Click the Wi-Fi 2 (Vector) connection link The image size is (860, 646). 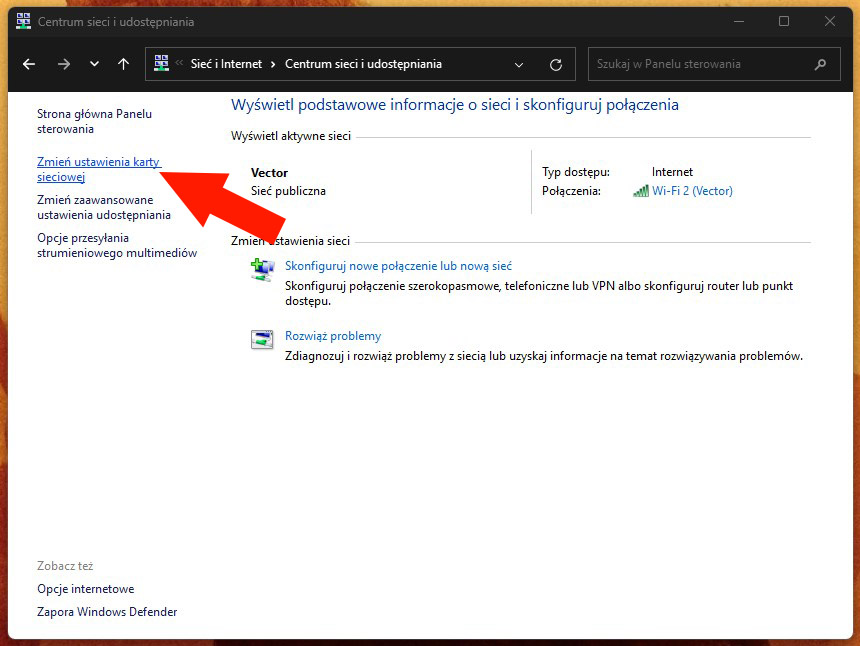coord(692,190)
